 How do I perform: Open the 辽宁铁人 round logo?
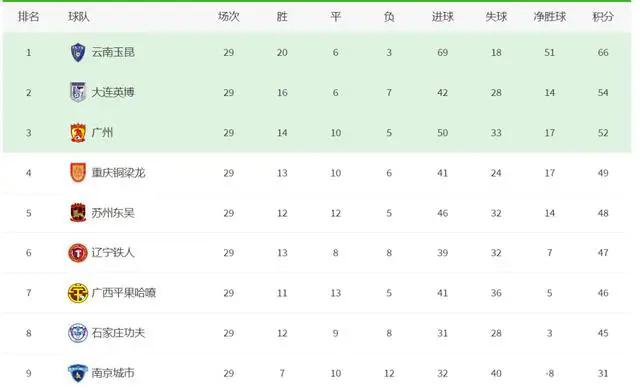pos(78,253)
